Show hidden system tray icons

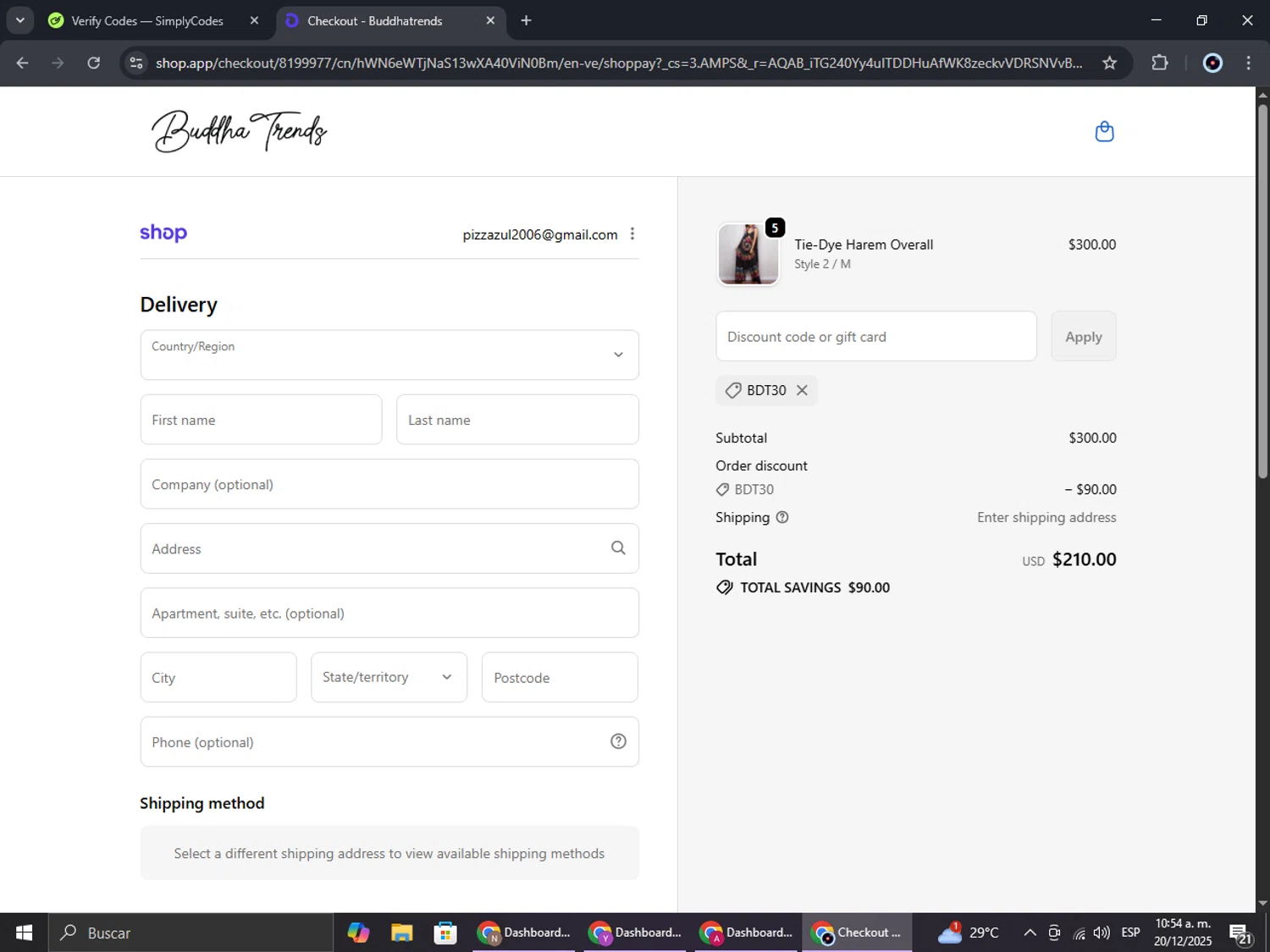1030,933
